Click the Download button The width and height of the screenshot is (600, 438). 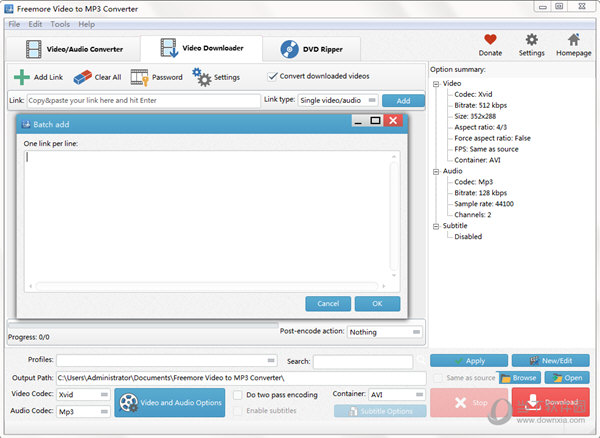pos(551,402)
